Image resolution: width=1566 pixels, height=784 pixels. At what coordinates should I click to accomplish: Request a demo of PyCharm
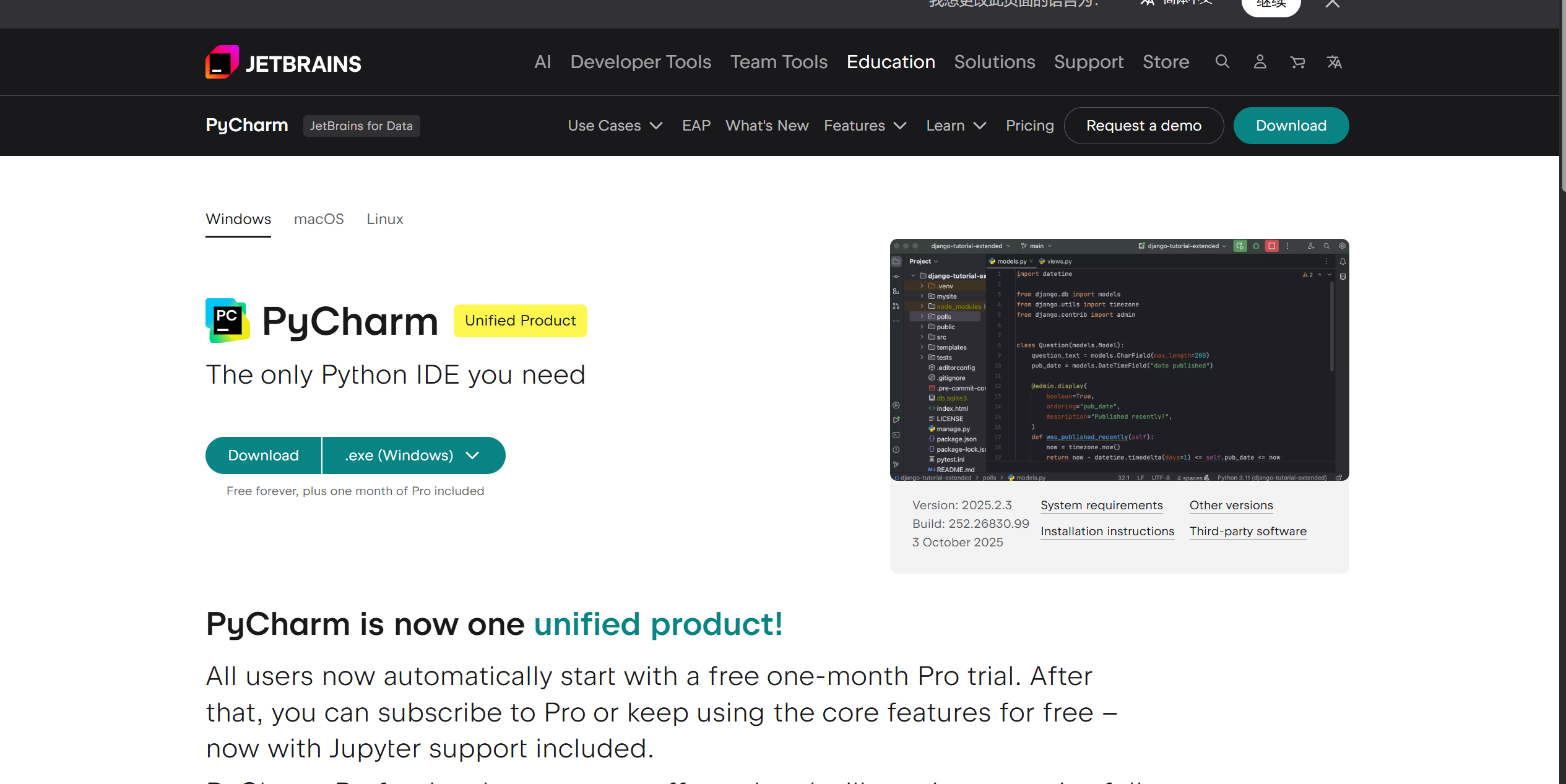pos(1143,126)
